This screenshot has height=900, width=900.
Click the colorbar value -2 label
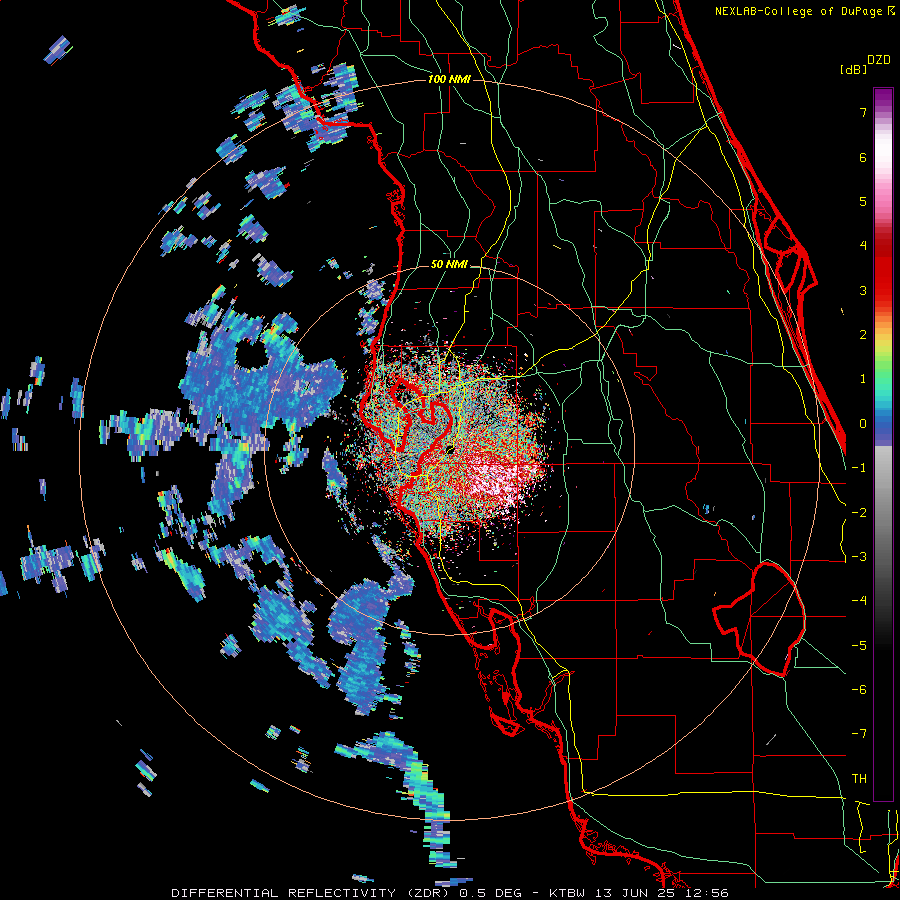point(859,512)
